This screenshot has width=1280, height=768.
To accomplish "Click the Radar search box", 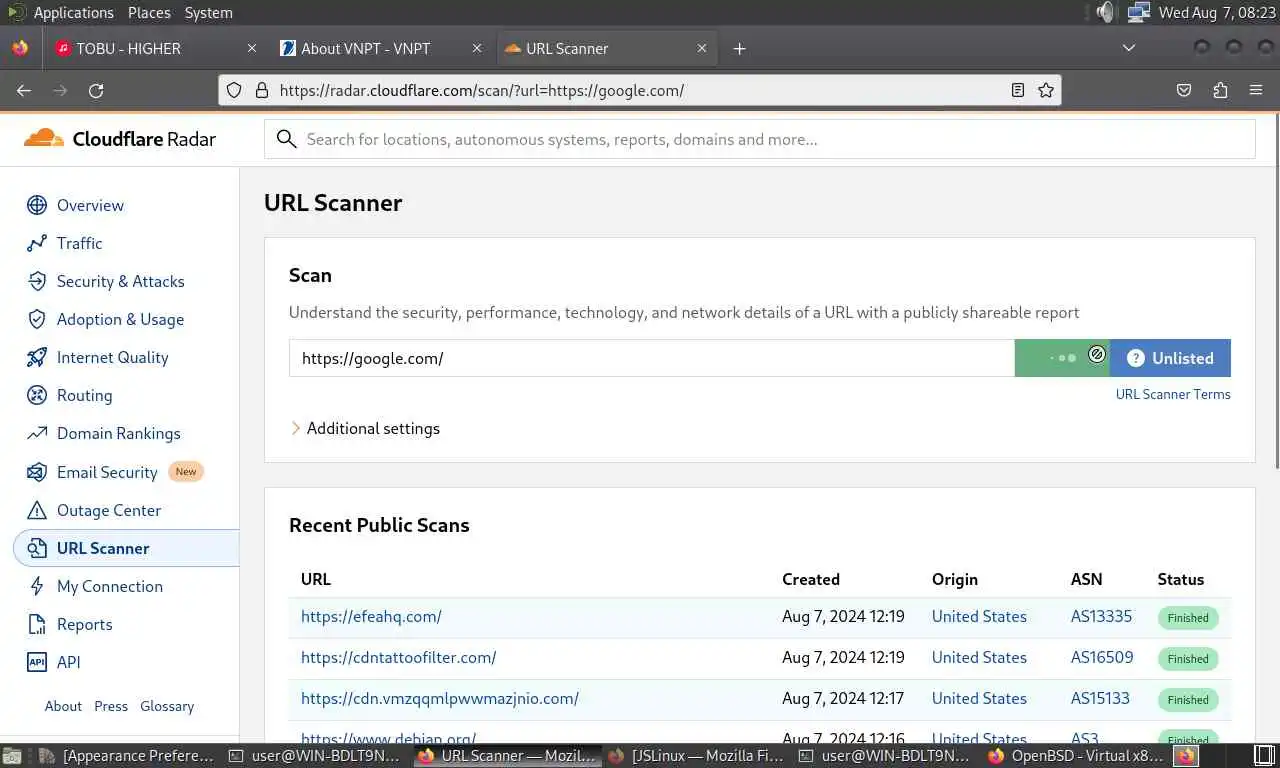I will click(760, 139).
